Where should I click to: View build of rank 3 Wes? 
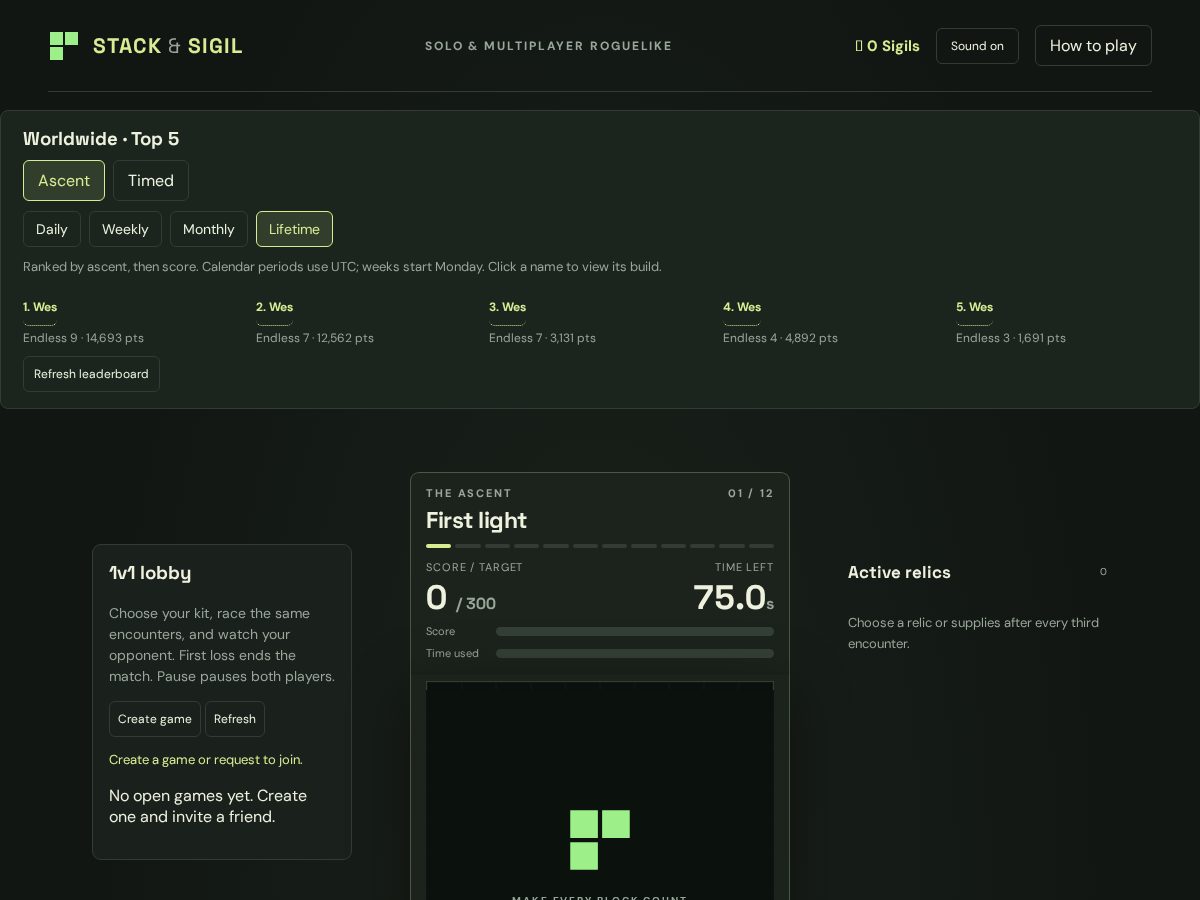pos(507,307)
